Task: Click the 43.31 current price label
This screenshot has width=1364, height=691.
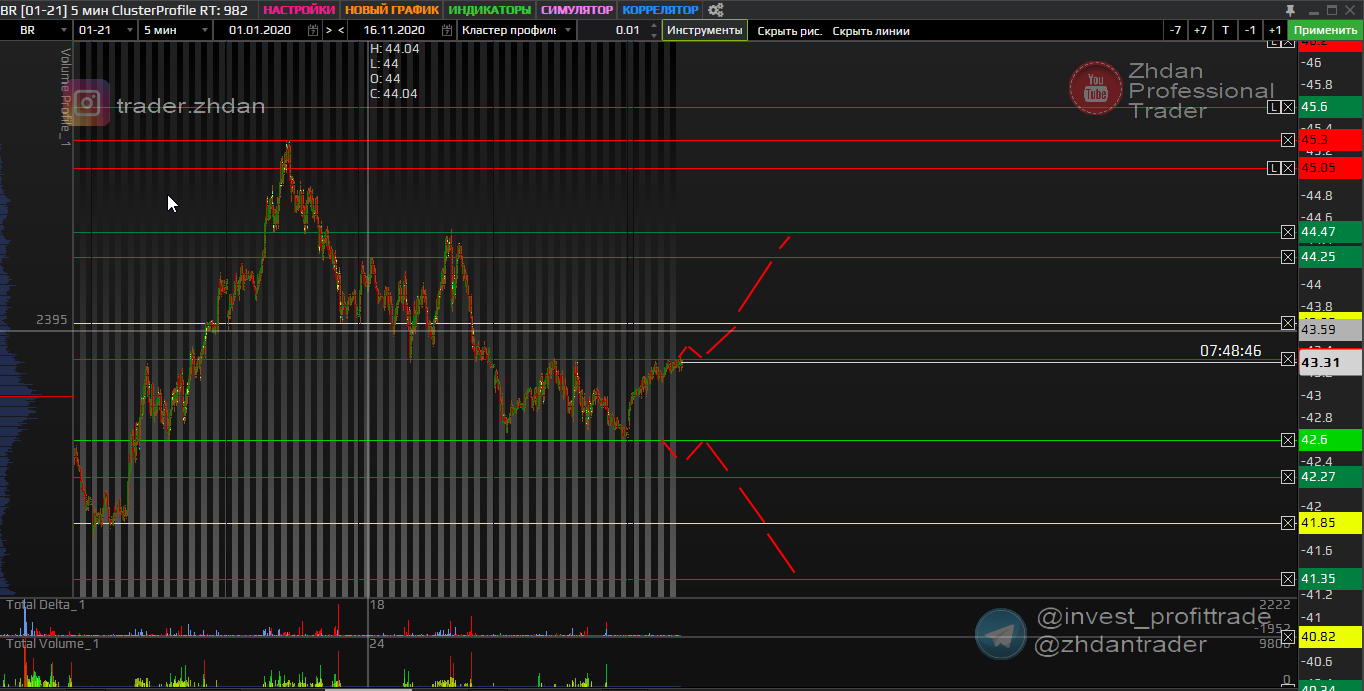Action: click(x=1330, y=363)
